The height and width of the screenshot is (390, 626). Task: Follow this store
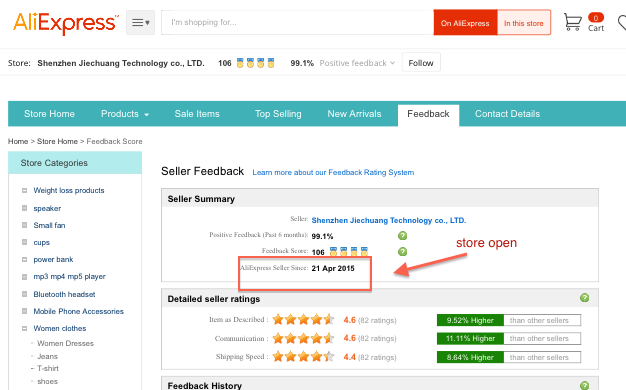(x=421, y=63)
